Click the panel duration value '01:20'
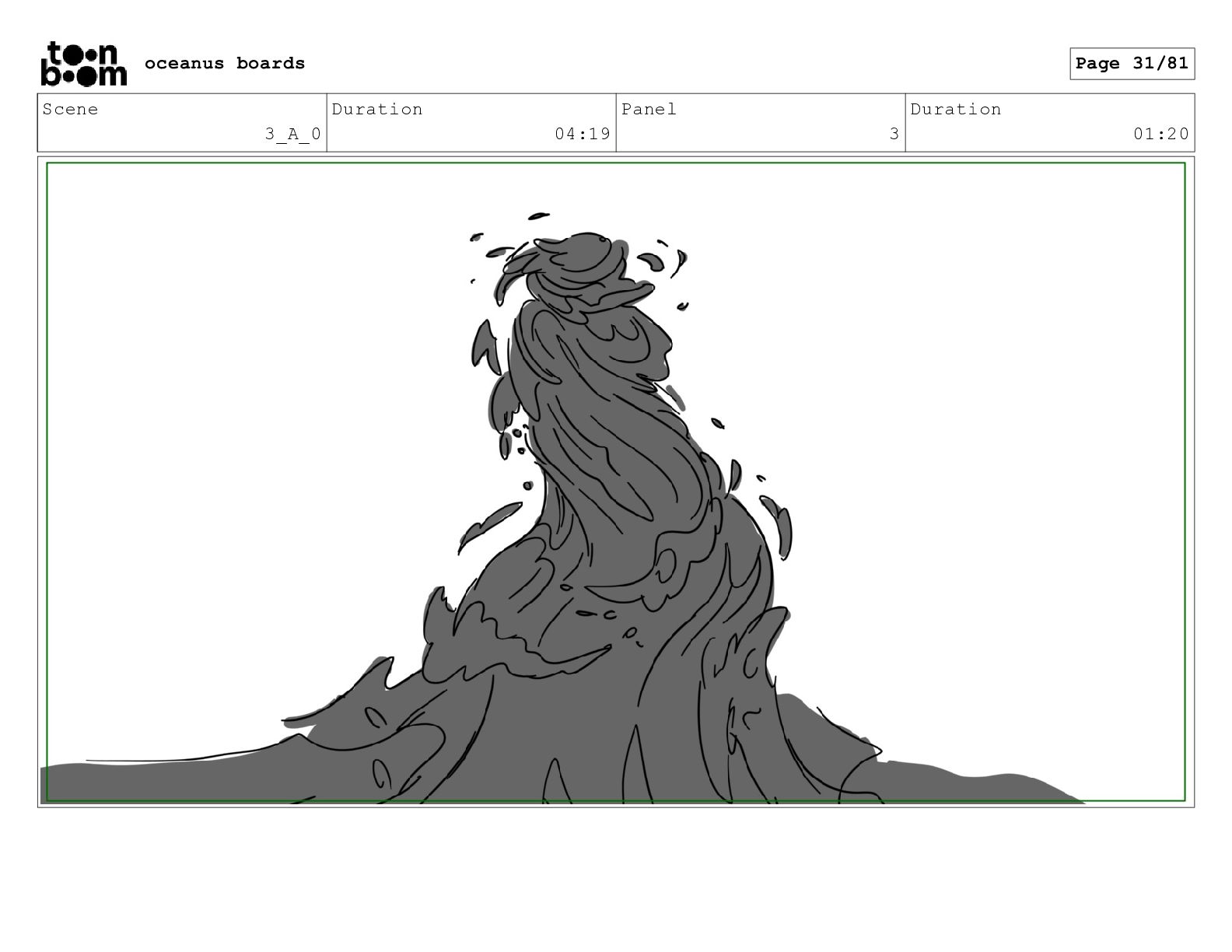 [x=1161, y=134]
